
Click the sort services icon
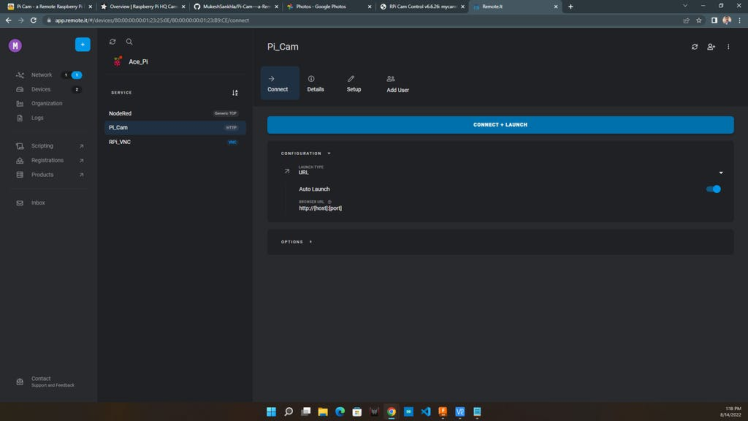(235, 93)
